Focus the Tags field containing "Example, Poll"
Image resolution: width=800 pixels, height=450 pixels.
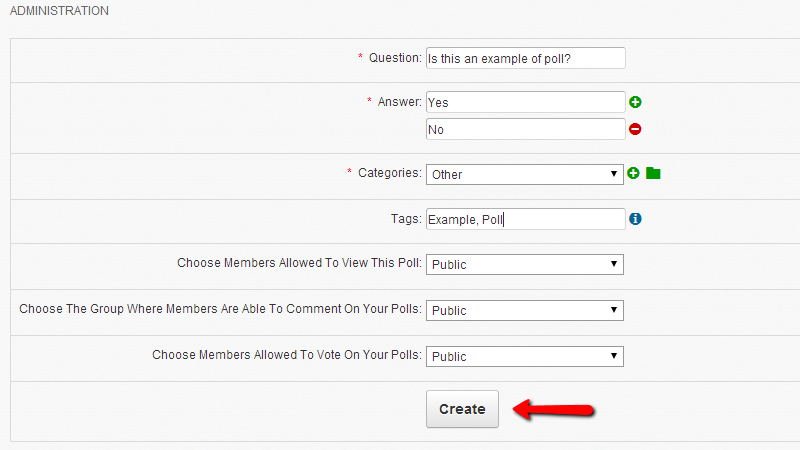pos(525,219)
